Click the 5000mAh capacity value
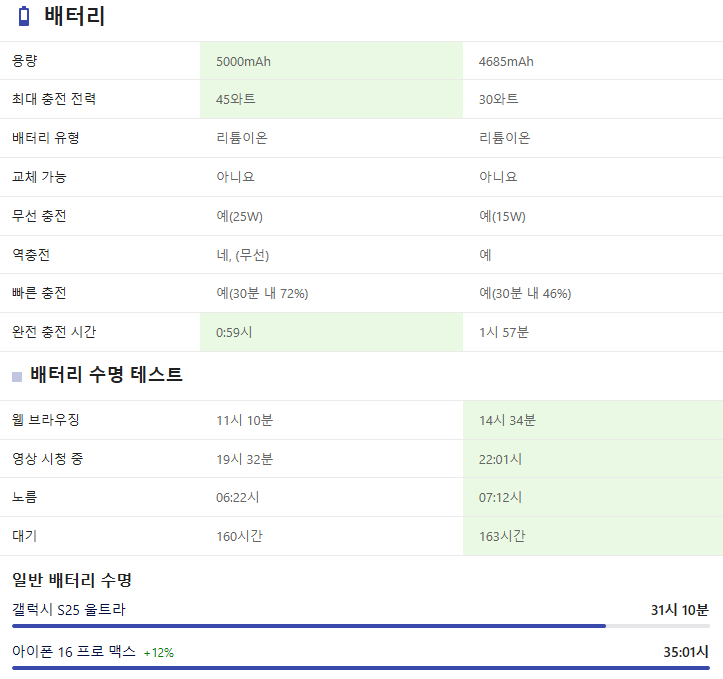The width and height of the screenshot is (723, 679). tap(243, 61)
